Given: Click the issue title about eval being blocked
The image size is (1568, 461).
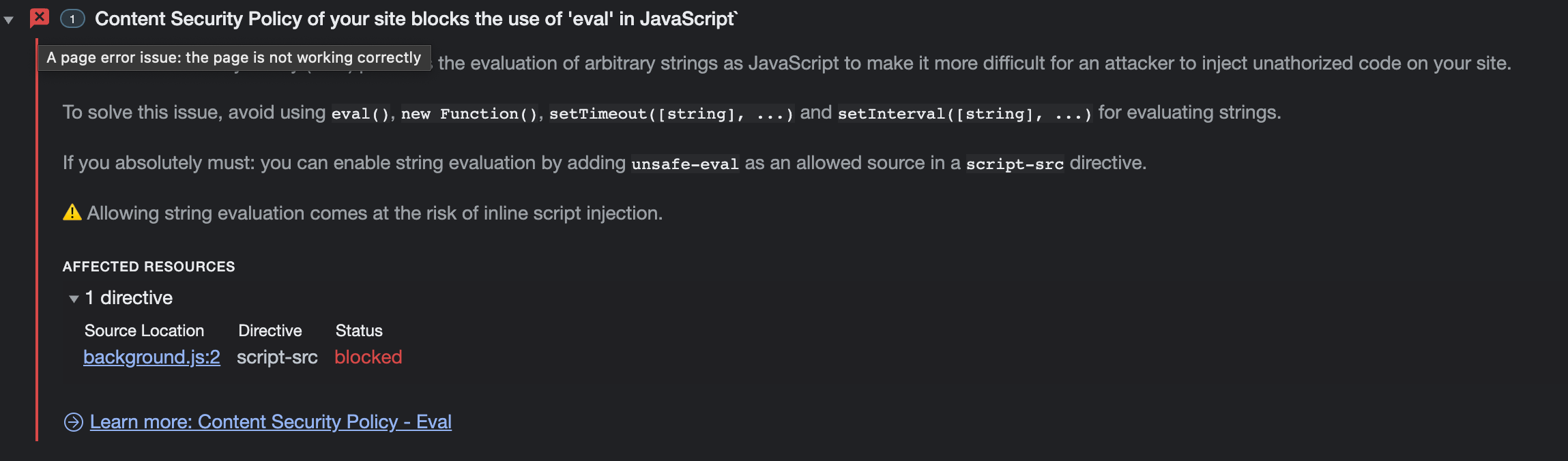Looking at the screenshot, I should pyautogui.click(x=415, y=18).
